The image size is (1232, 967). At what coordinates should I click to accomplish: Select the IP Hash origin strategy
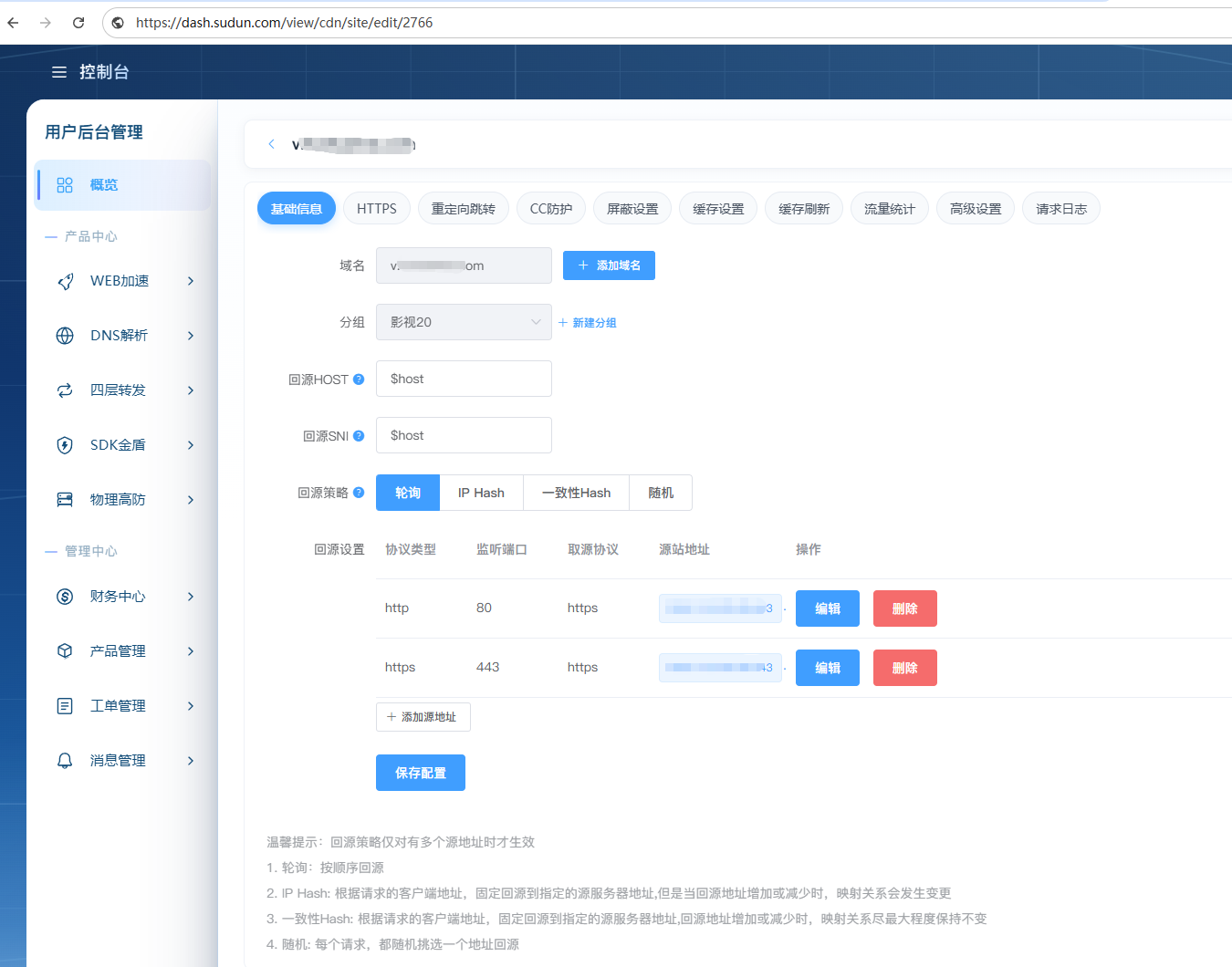click(481, 493)
